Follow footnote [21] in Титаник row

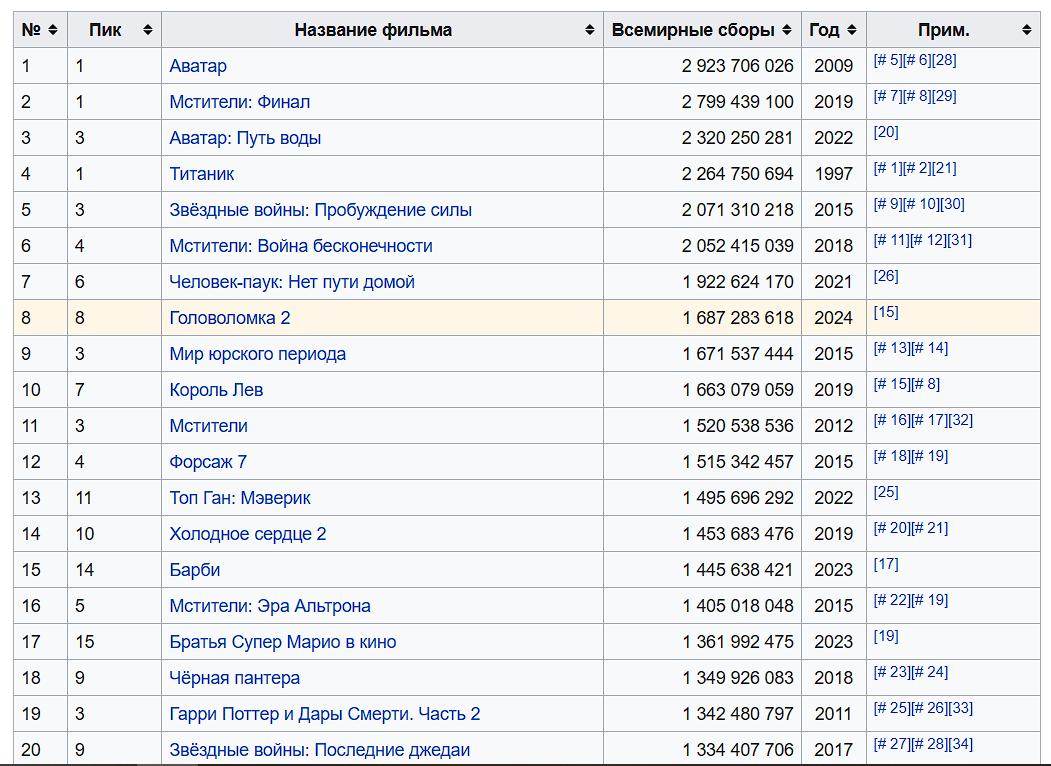click(944, 168)
